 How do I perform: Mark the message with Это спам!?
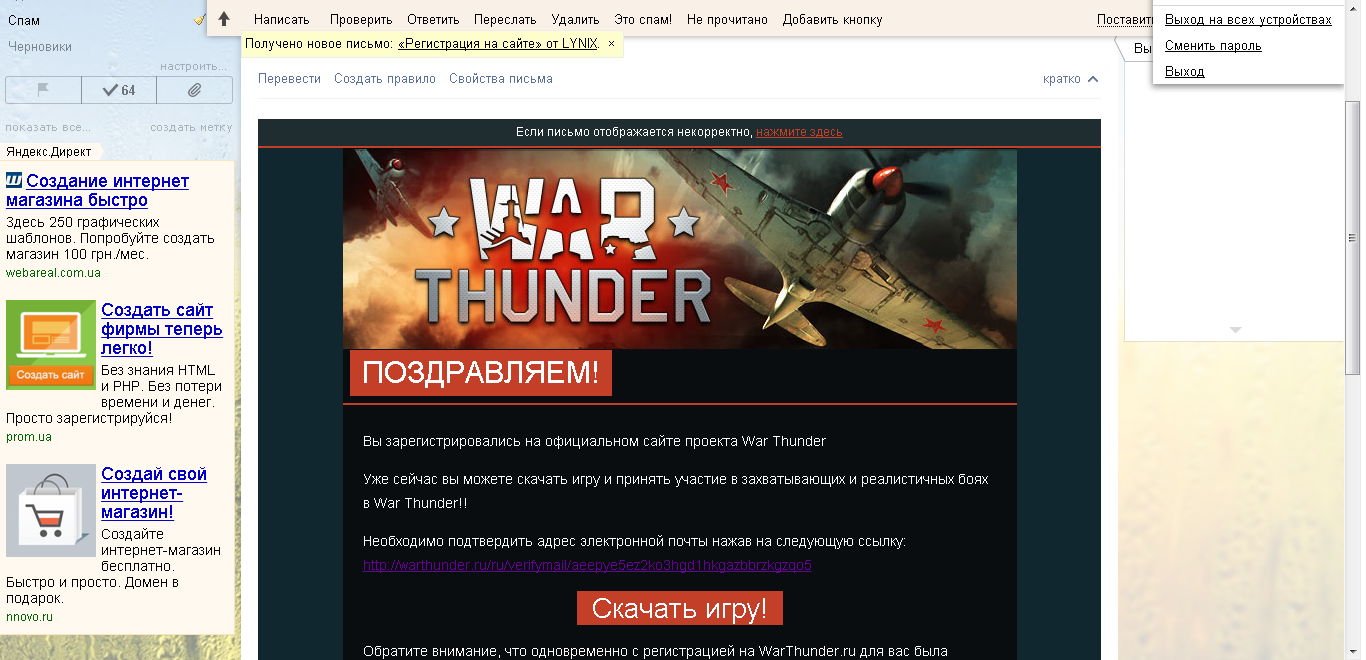click(x=643, y=19)
